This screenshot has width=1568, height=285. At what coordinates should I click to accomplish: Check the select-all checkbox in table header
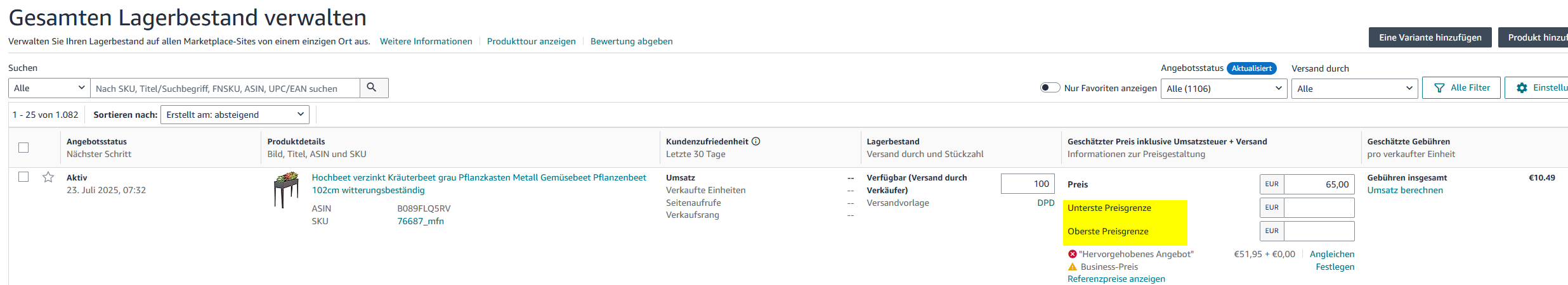23,148
